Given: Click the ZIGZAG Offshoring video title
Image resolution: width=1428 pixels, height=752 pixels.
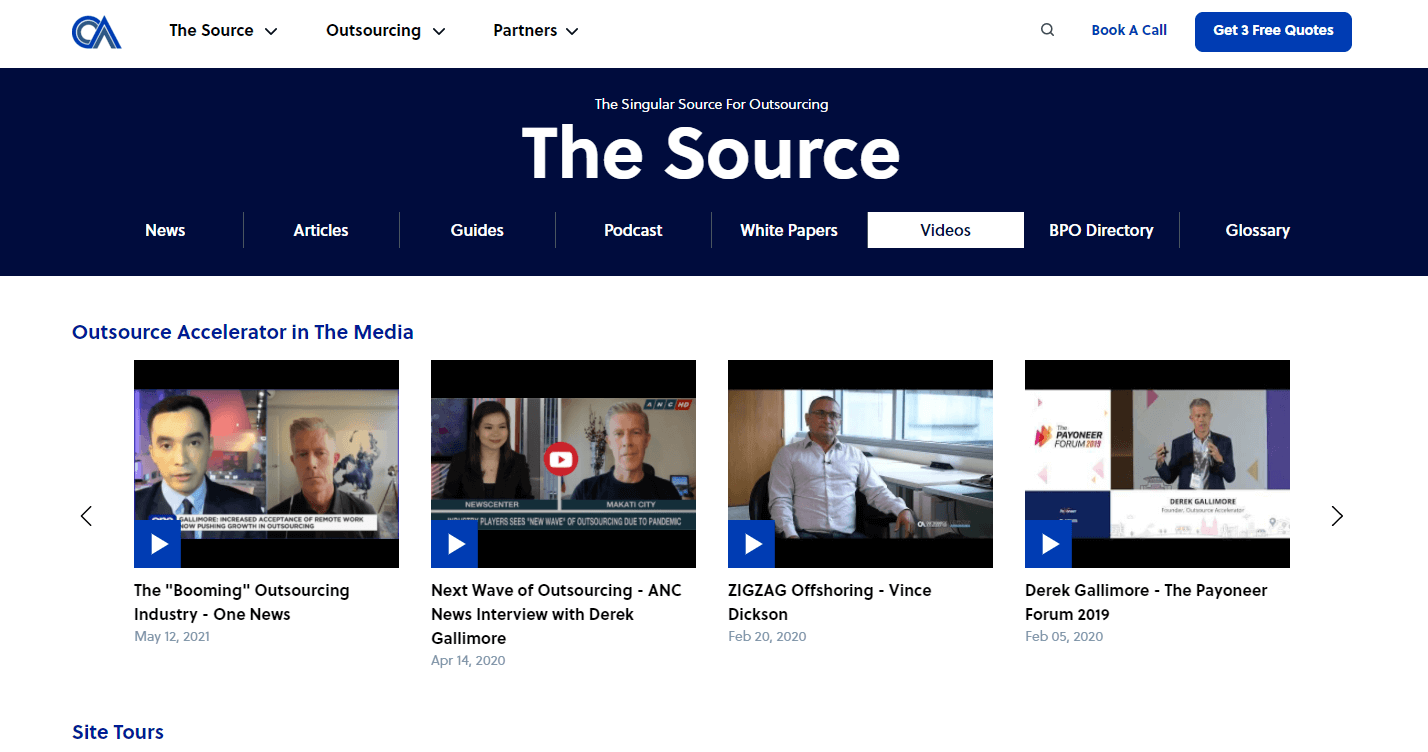Looking at the screenshot, I should pyautogui.click(x=830, y=602).
